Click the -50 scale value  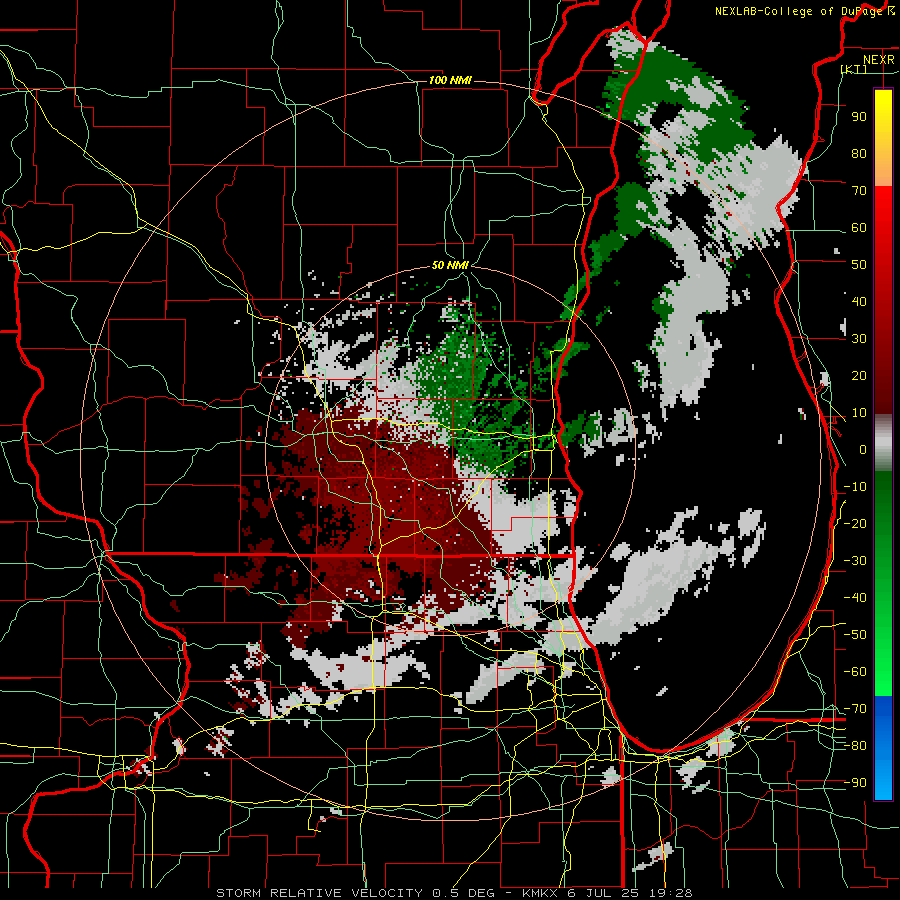click(x=855, y=635)
